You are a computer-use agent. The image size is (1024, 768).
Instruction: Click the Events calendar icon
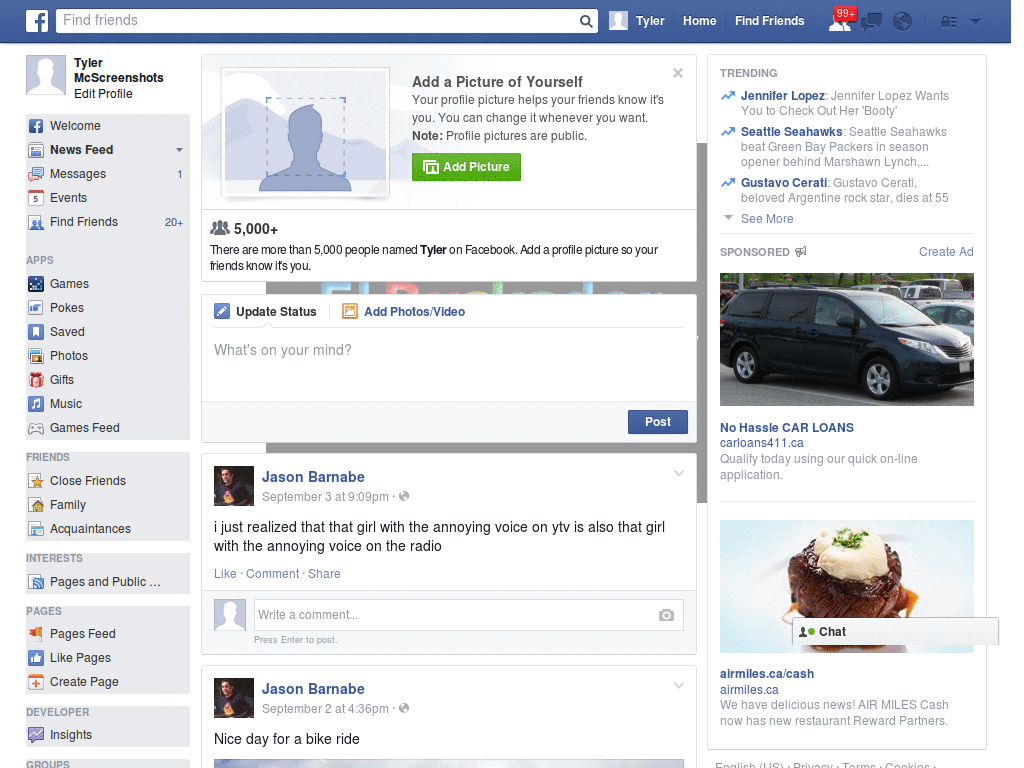tap(36, 198)
